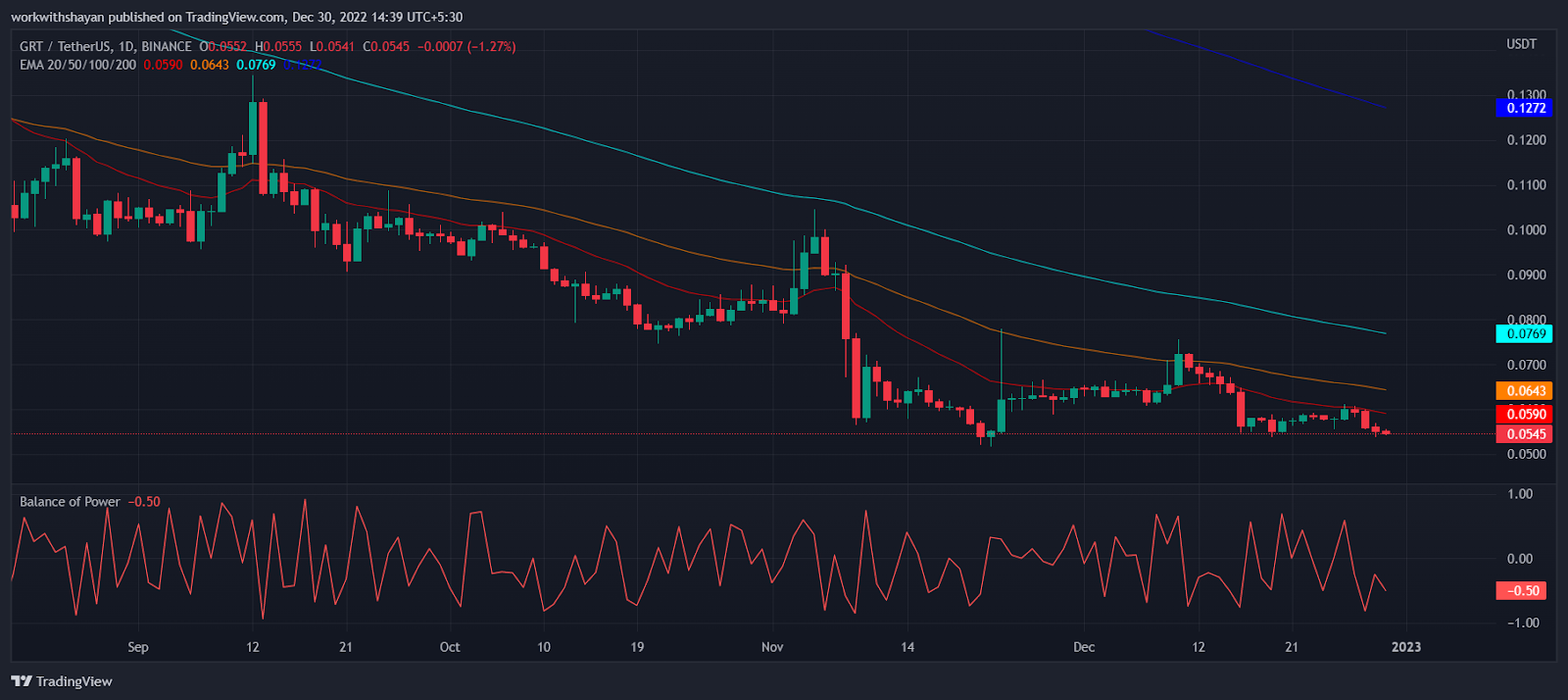Click the Oct label on time axis
The height and width of the screenshot is (700, 1568).
[450, 647]
